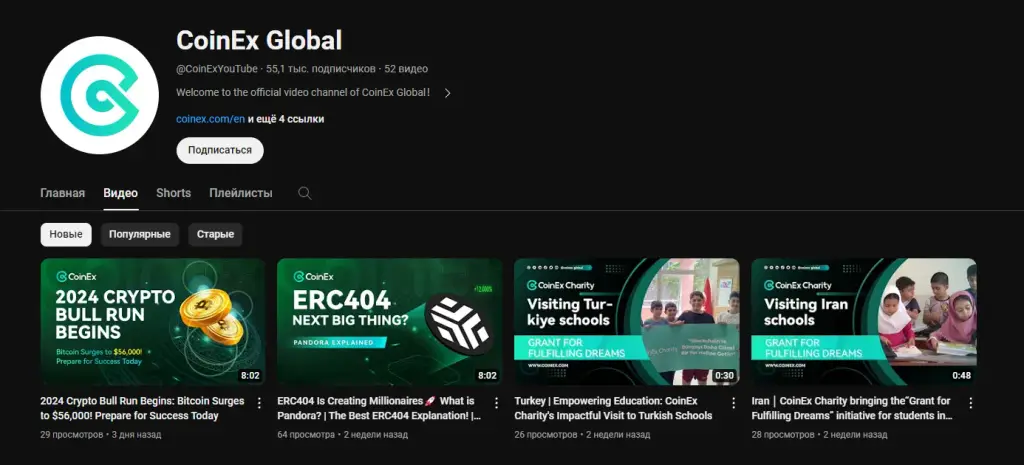Image resolution: width=1024 pixels, height=465 pixels.
Task: Play the 2024 Crypto Bull Run thumbnail
Action: (153, 322)
